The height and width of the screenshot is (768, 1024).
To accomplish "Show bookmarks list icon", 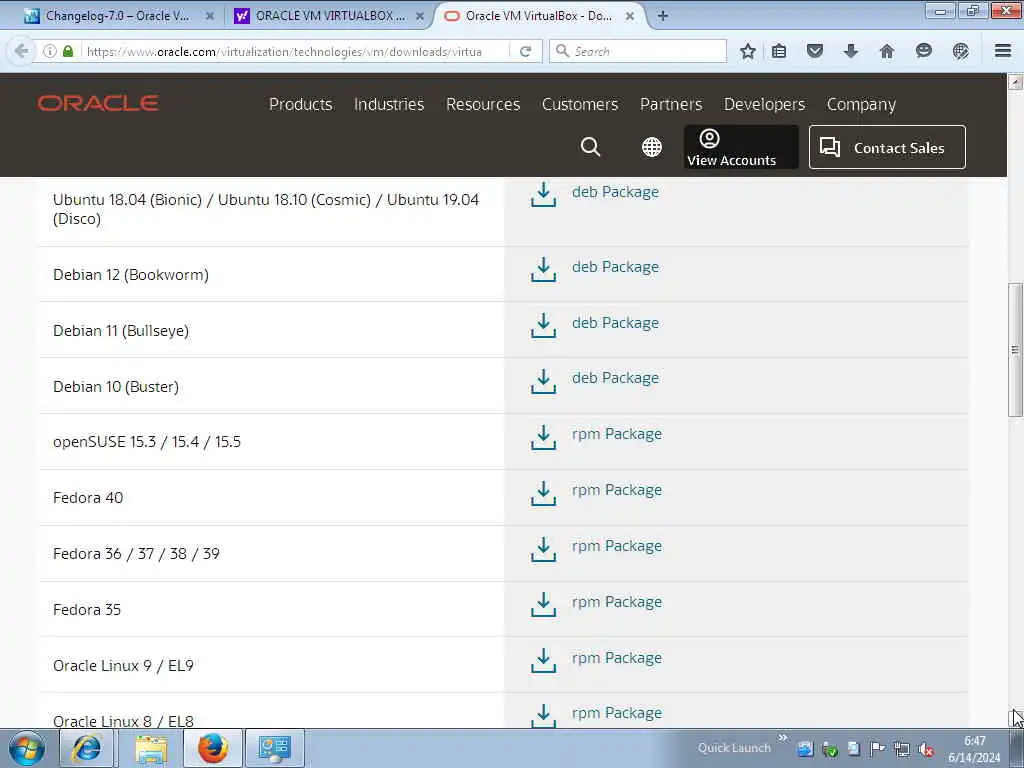I will [778, 51].
